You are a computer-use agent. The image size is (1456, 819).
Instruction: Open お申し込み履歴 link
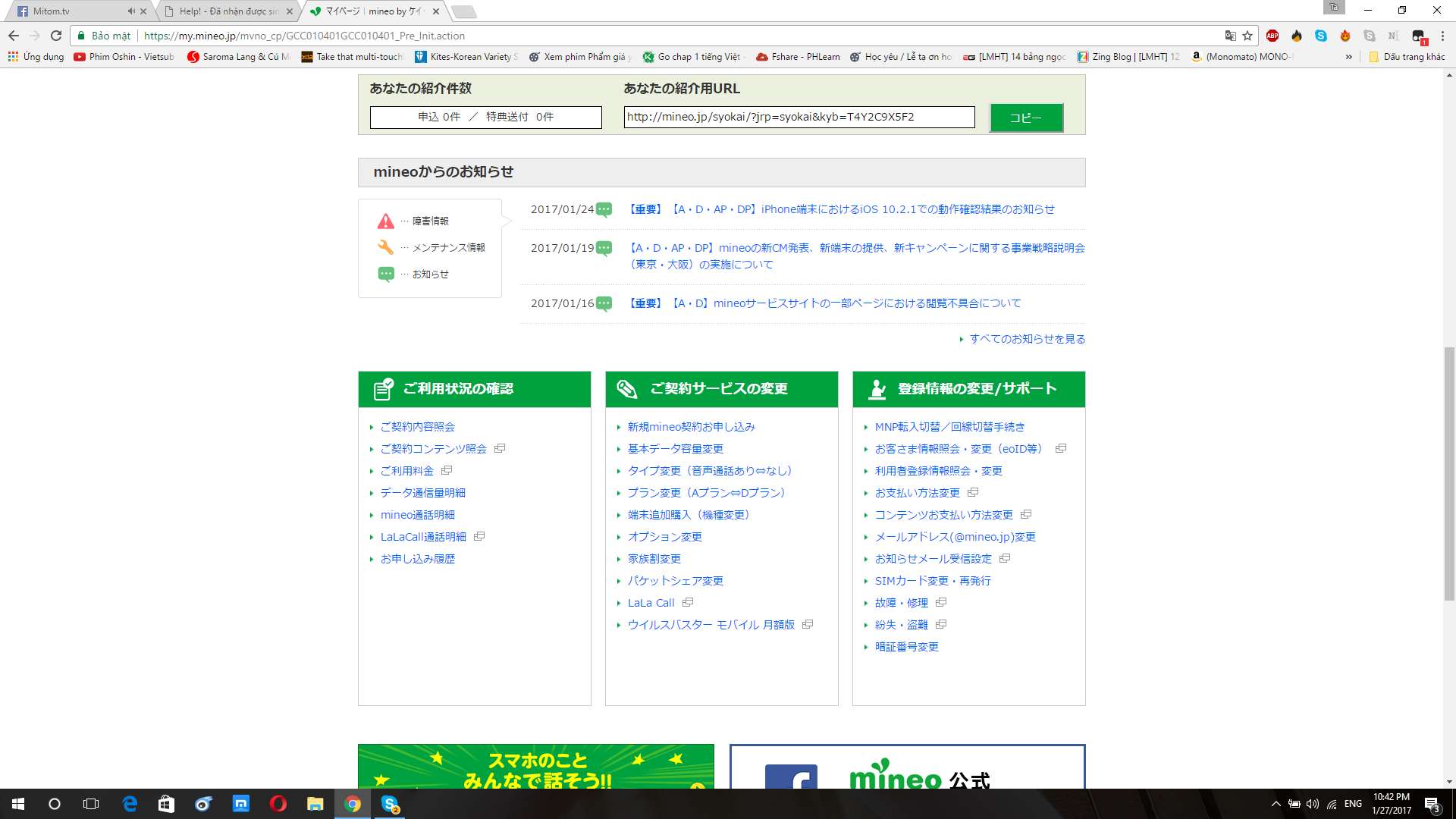pyautogui.click(x=418, y=559)
